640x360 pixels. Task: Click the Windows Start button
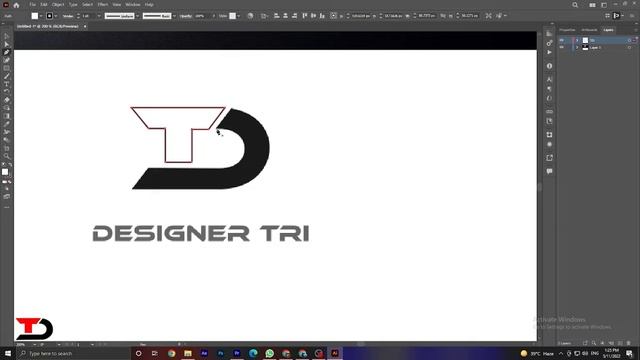pos(7,353)
